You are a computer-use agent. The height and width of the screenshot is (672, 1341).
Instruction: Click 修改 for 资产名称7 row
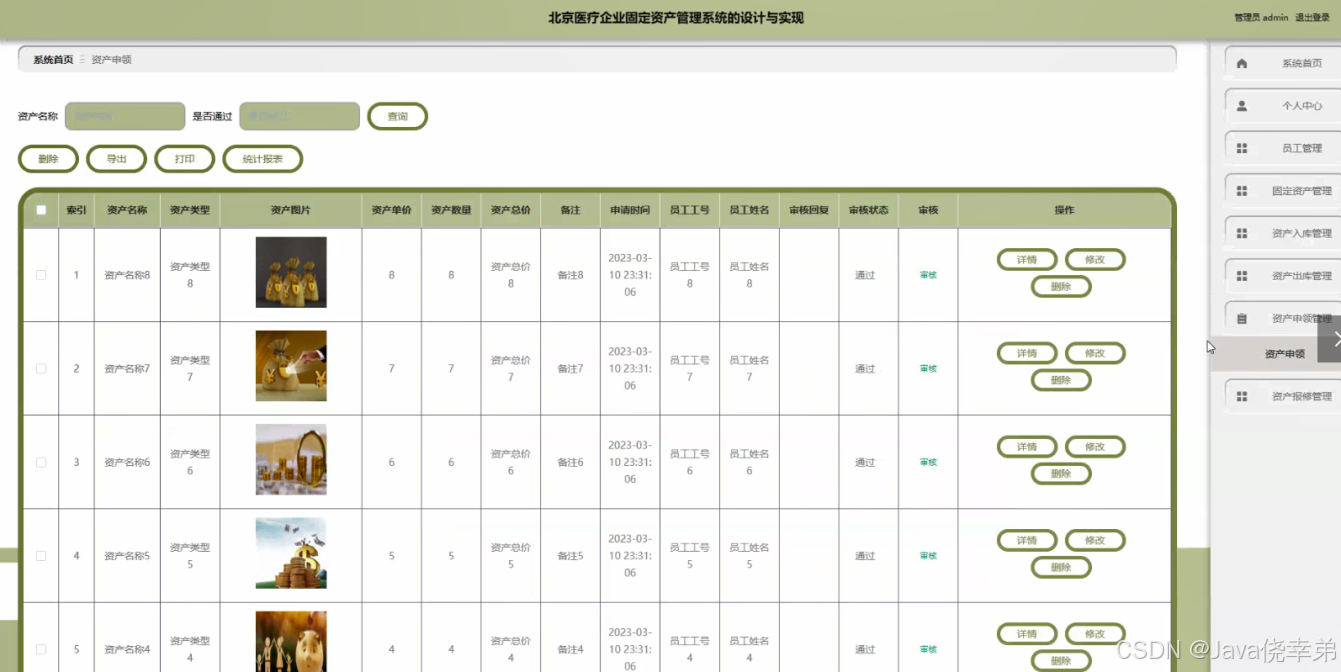click(1095, 353)
